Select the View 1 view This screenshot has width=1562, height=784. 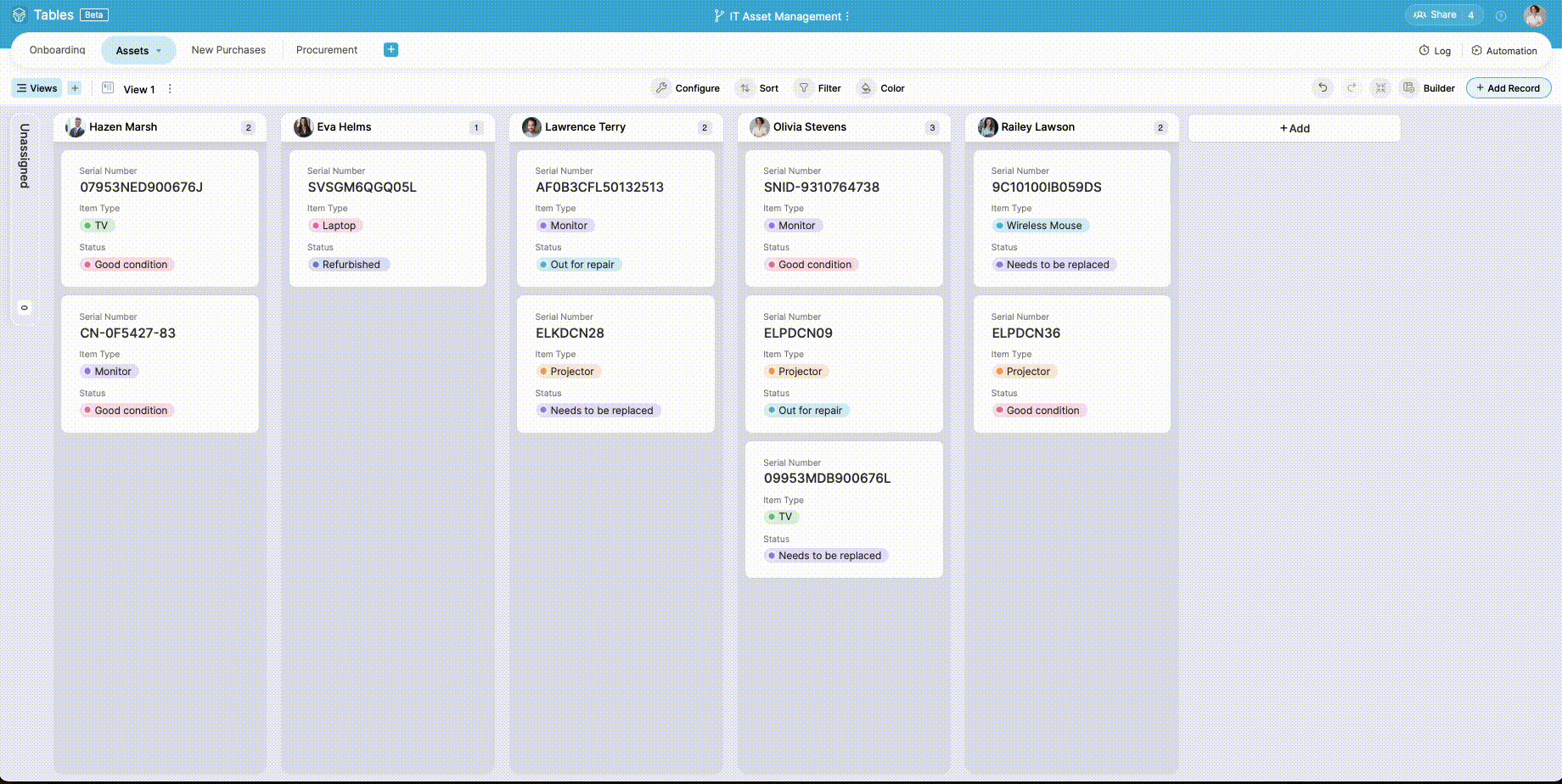point(139,89)
